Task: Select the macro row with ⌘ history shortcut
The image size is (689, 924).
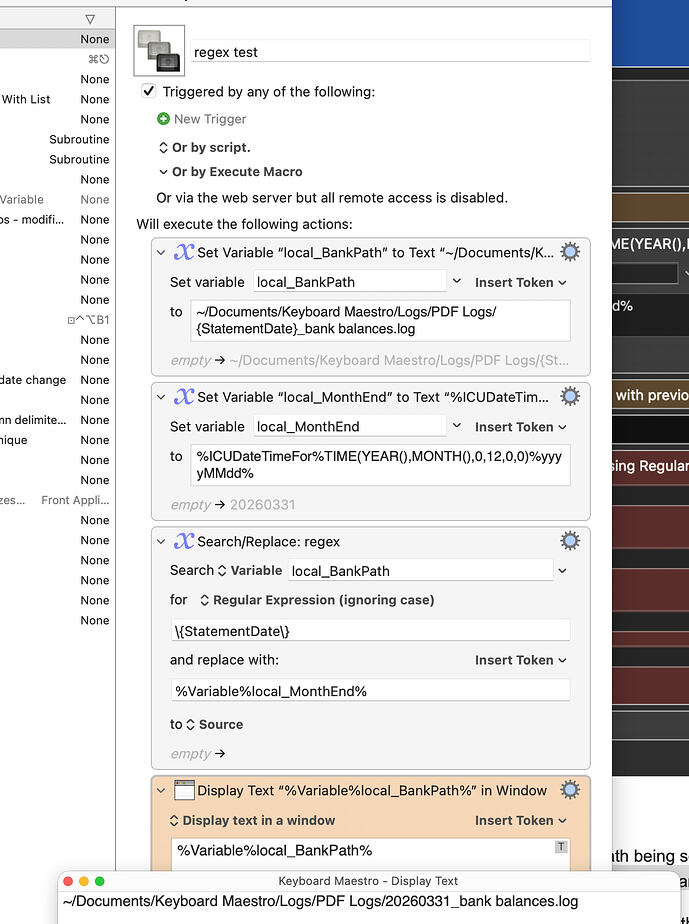Action: click(57, 59)
